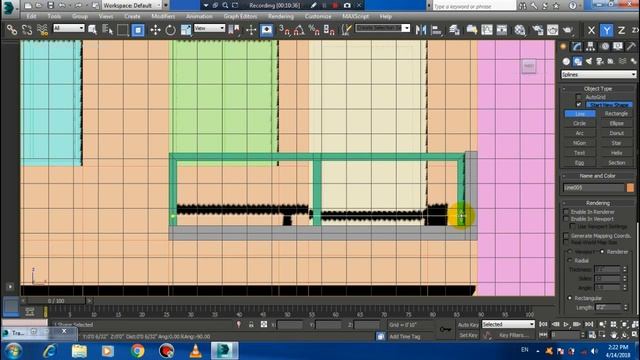The width and height of the screenshot is (640, 360).
Task: Click the Key Filters button
Action: [x=513, y=335]
